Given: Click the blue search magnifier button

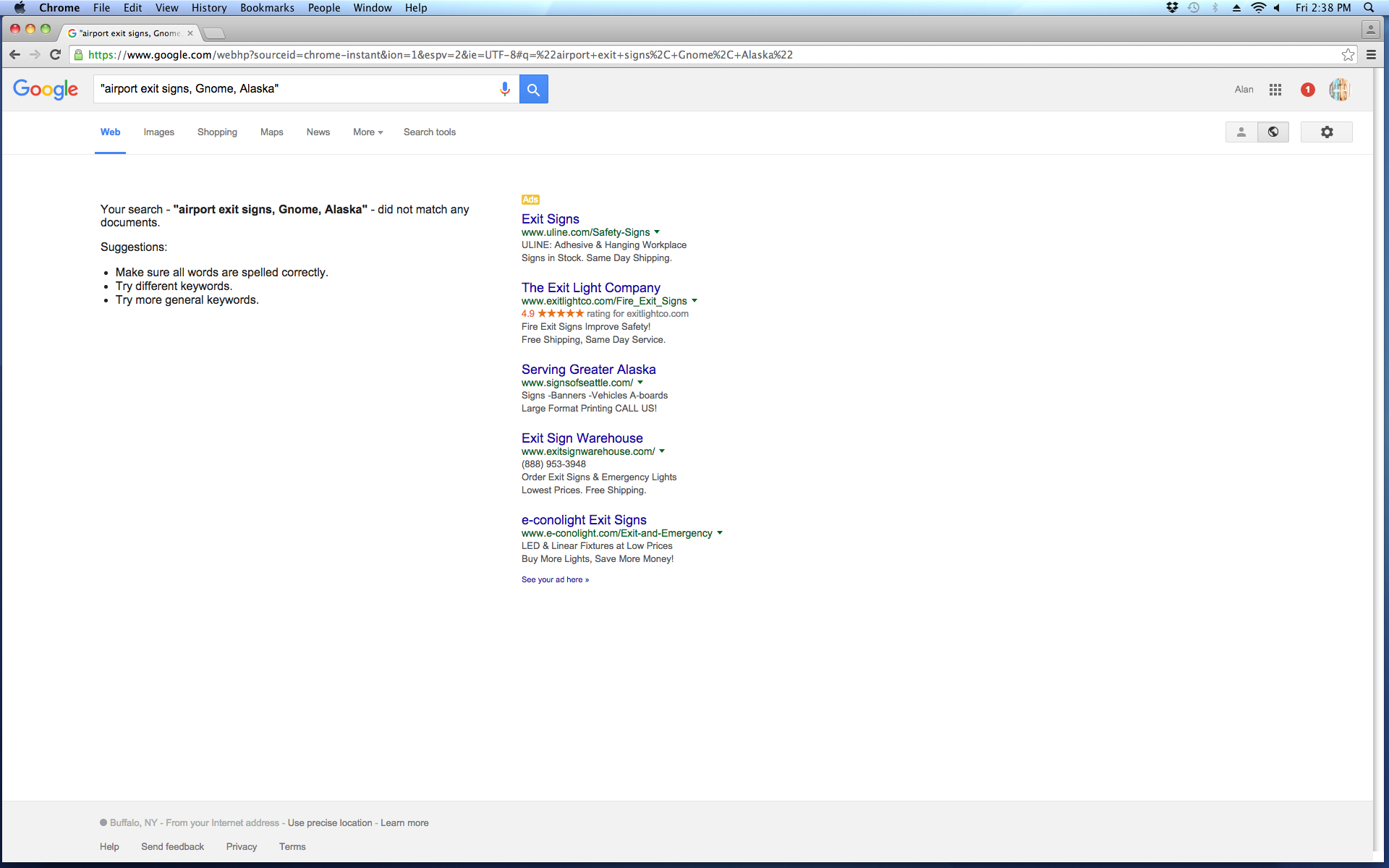Looking at the screenshot, I should pyautogui.click(x=533, y=89).
